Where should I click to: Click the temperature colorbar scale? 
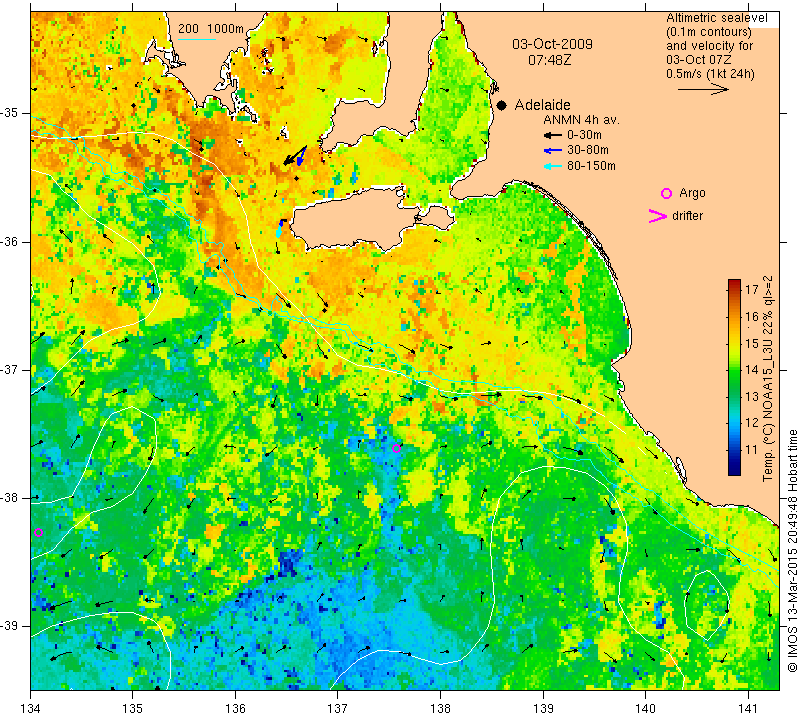[x=734, y=377]
